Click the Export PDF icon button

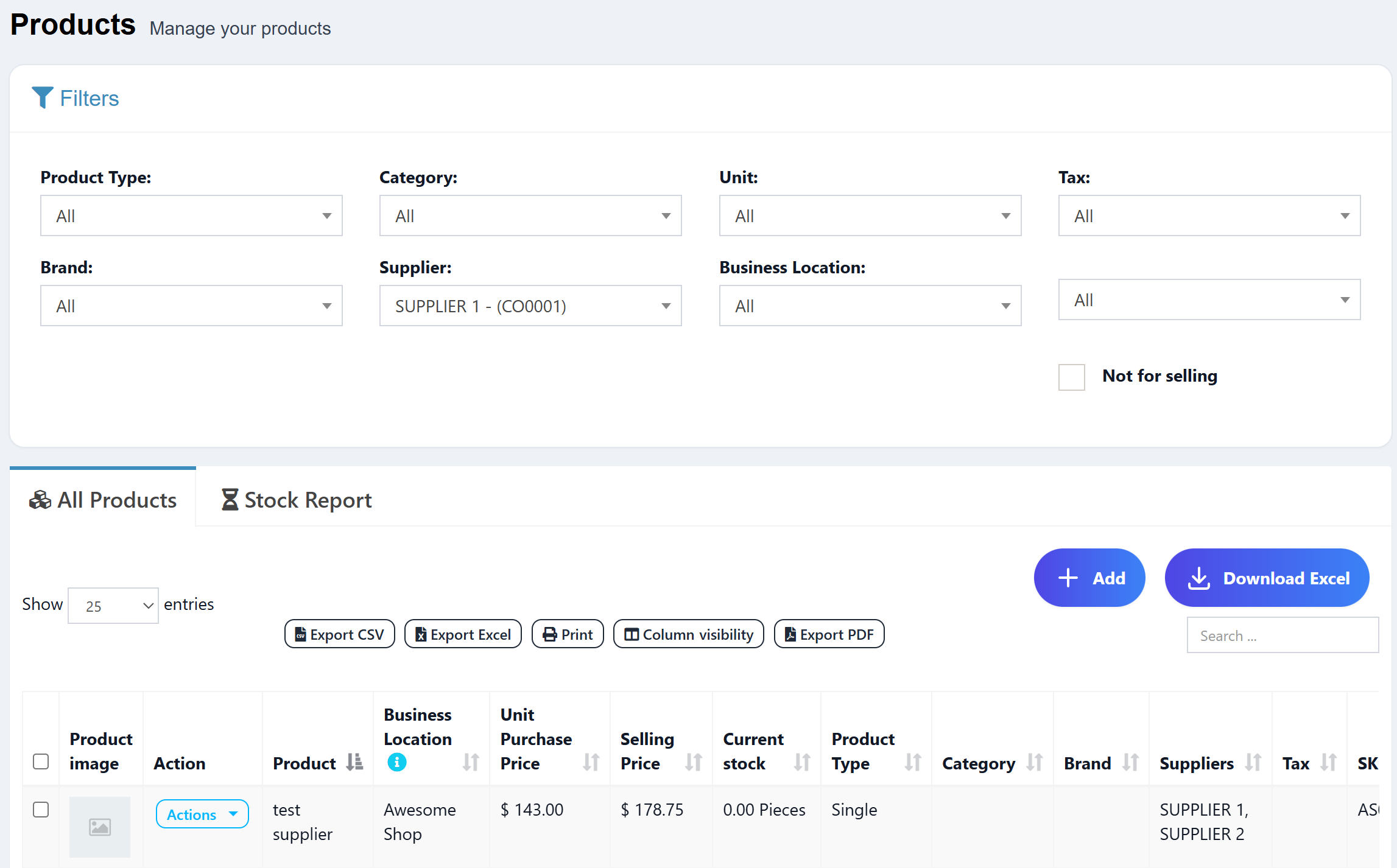(790, 634)
